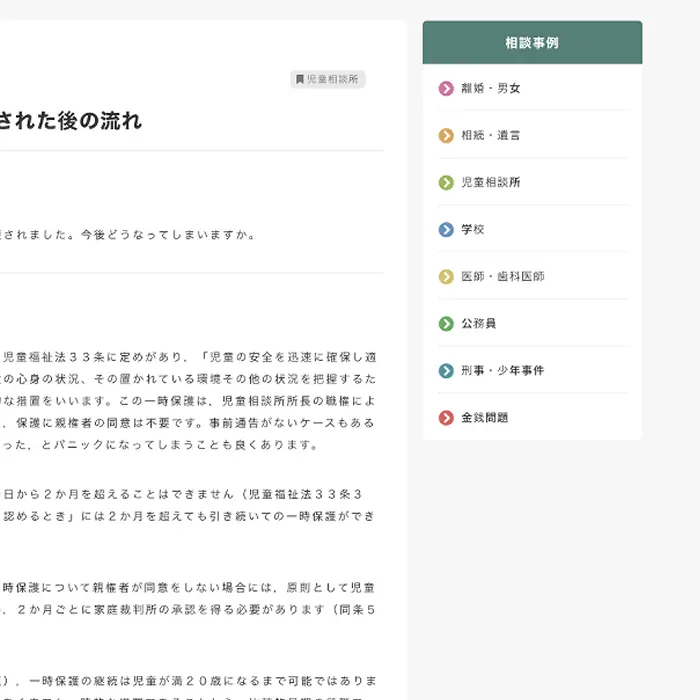Select the 学校 category link
Screen dimensions: 700x700
point(472,229)
